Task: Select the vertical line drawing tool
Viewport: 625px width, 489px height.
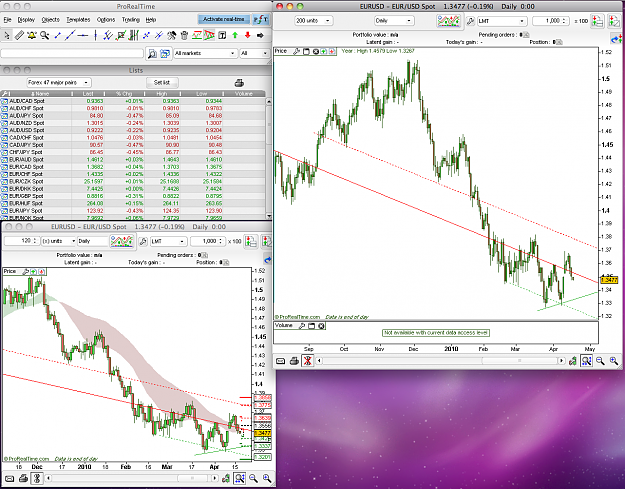Action: point(96,36)
